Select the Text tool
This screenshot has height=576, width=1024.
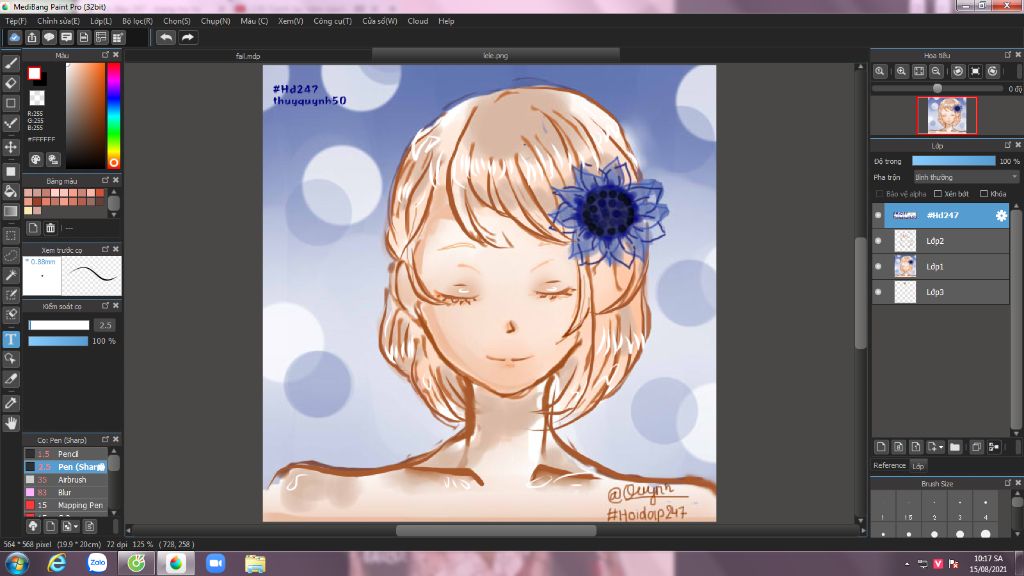[10, 339]
